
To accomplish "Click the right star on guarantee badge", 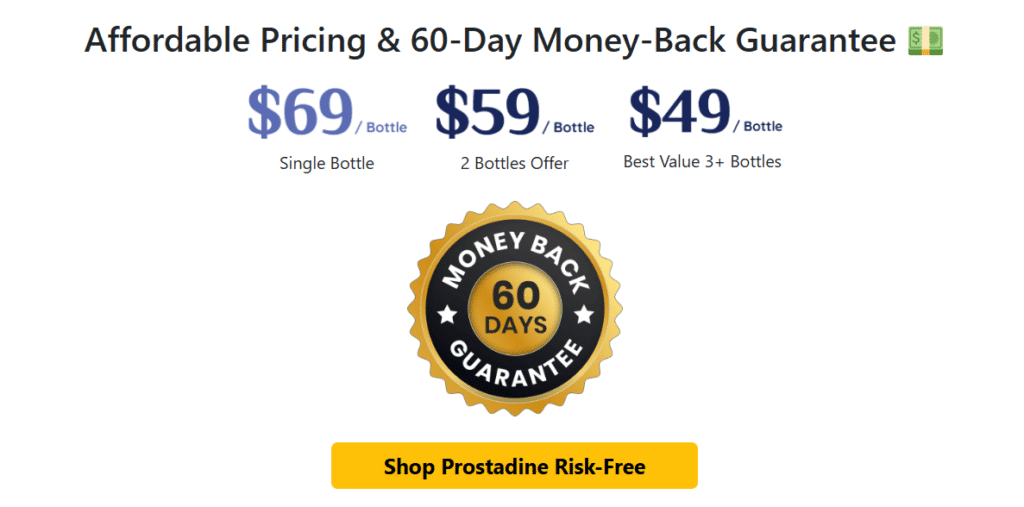I will (x=584, y=316).
